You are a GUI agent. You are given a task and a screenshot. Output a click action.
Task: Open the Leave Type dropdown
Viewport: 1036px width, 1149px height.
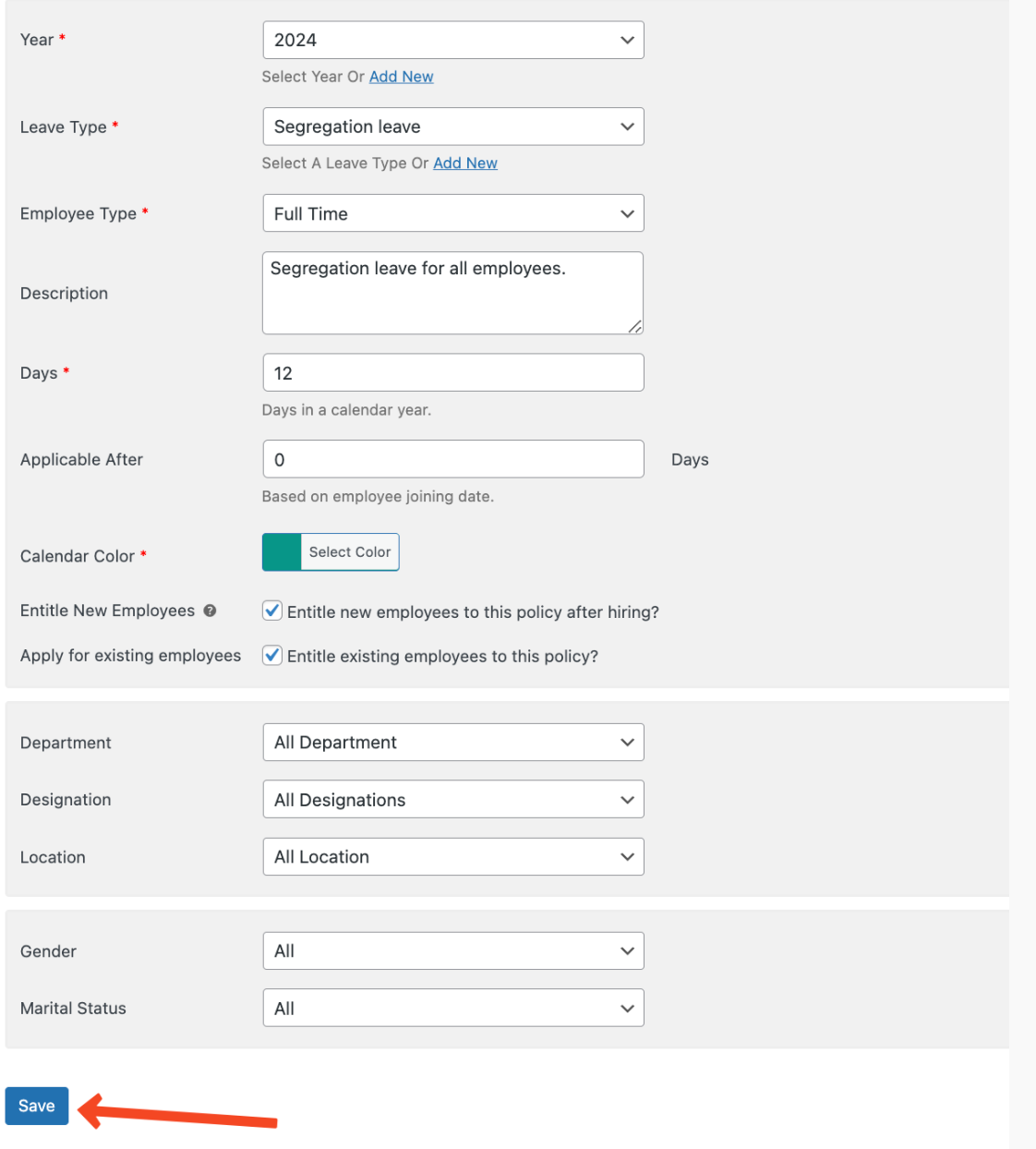click(x=452, y=127)
